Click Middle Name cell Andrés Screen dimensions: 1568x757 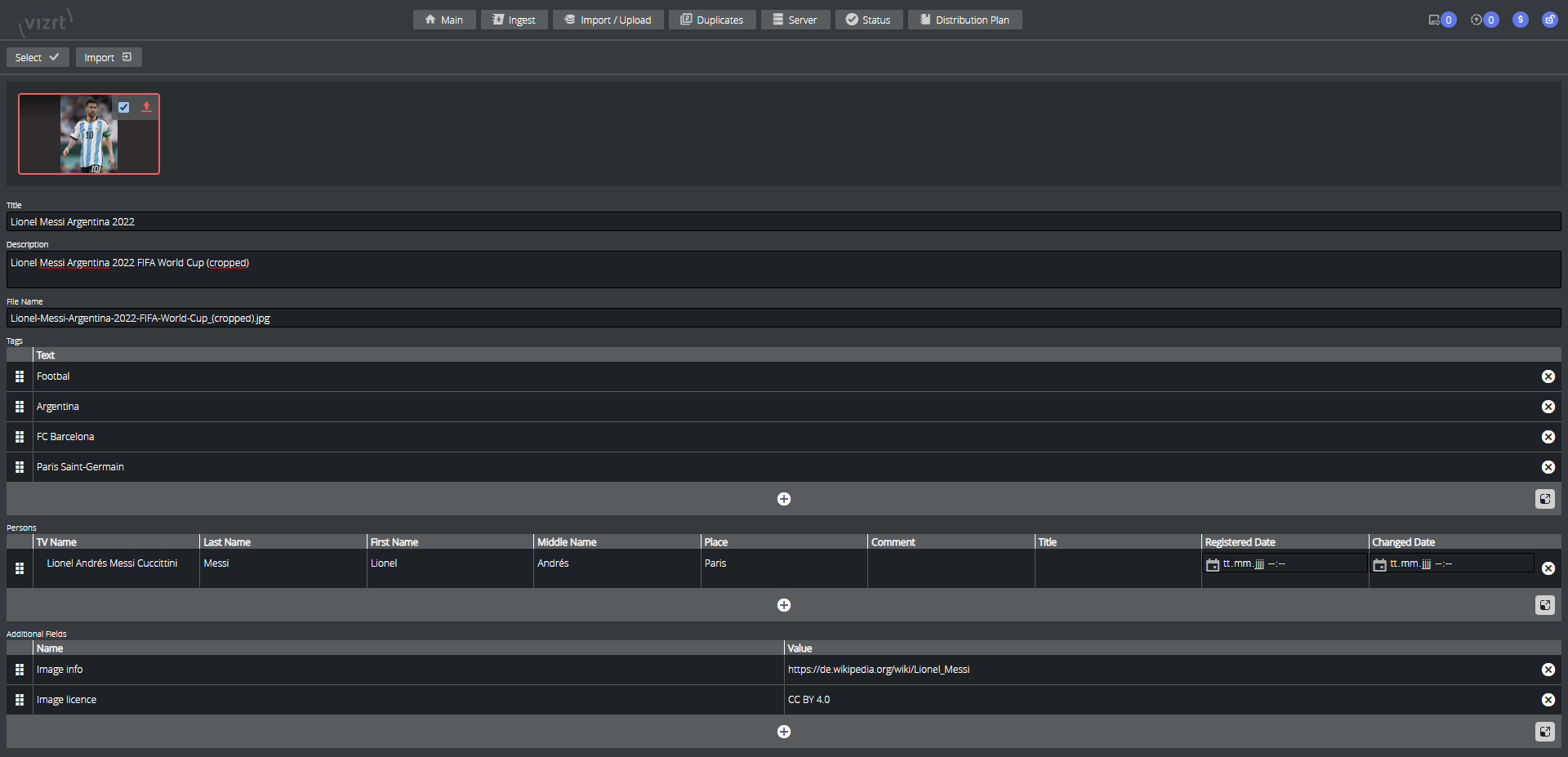click(x=617, y=568)
